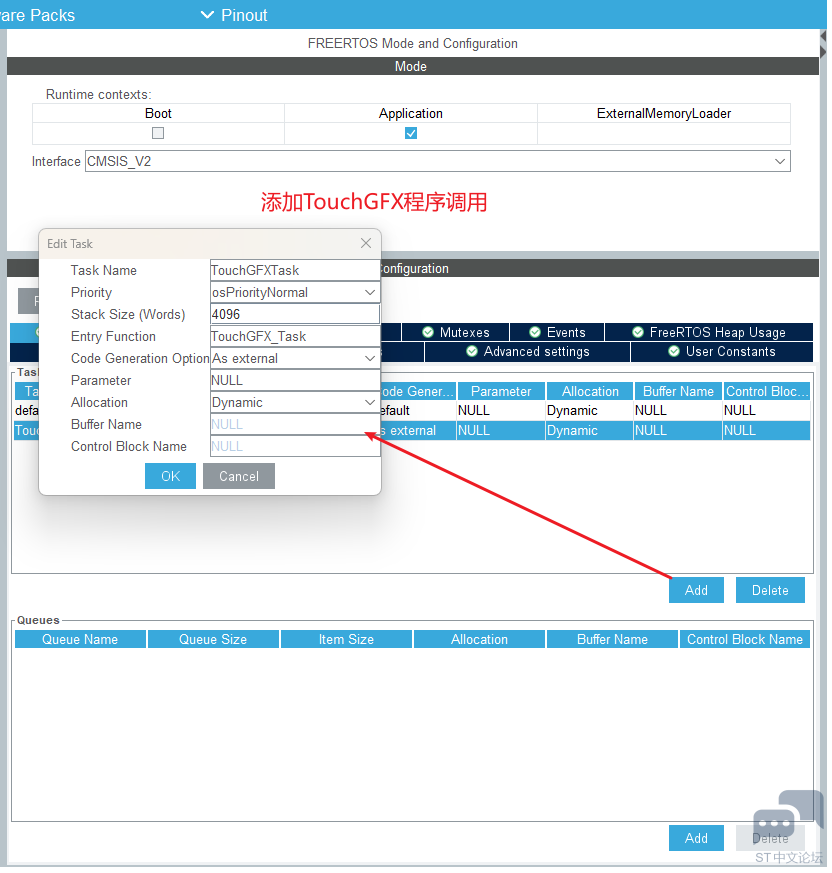The height and width of the screenshot is (873, 832).
Task: Click the Parameter NULL field in dialog
Action: 296,381
